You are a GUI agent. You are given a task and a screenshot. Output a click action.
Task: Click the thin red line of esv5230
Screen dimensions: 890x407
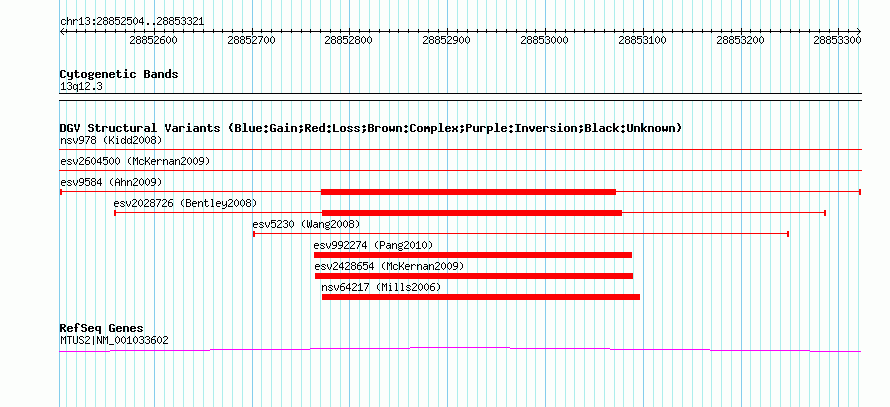pyautogui.click(x=520, y=234)
